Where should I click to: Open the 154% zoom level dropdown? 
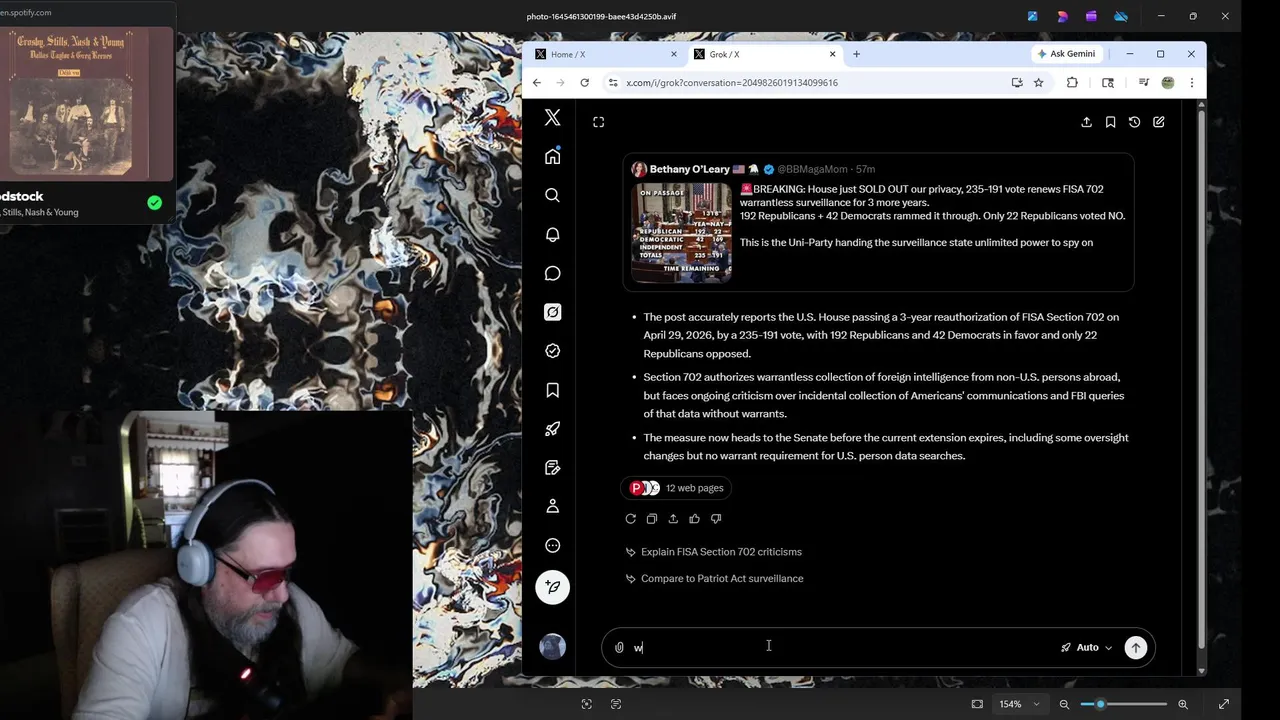click(1020, 704)
